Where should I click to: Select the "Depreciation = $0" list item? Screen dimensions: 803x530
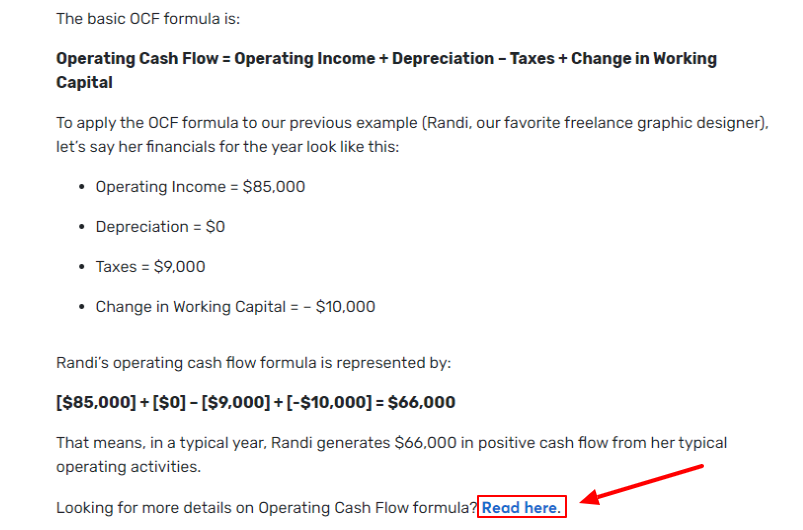[x=160, y=227]
